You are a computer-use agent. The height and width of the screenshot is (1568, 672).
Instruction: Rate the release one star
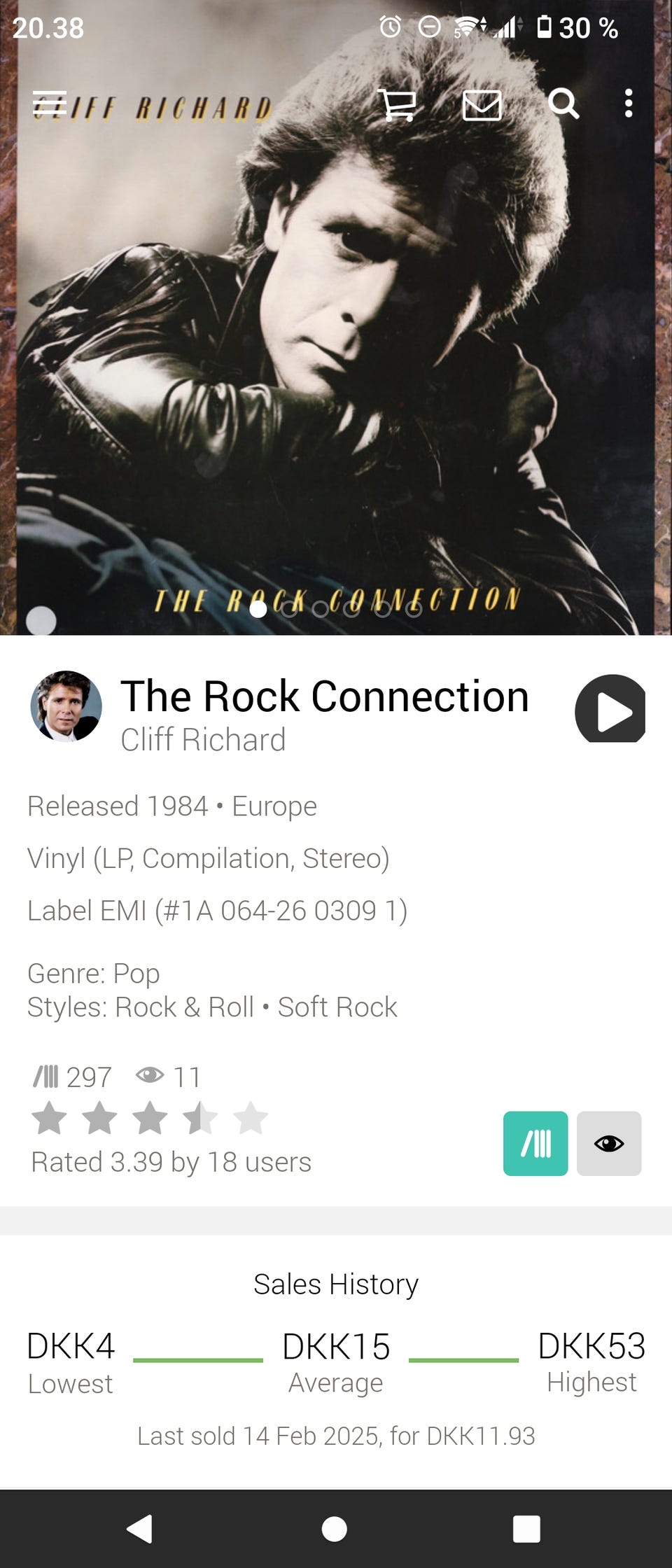pyautogui.click(x=50, y=1118)
